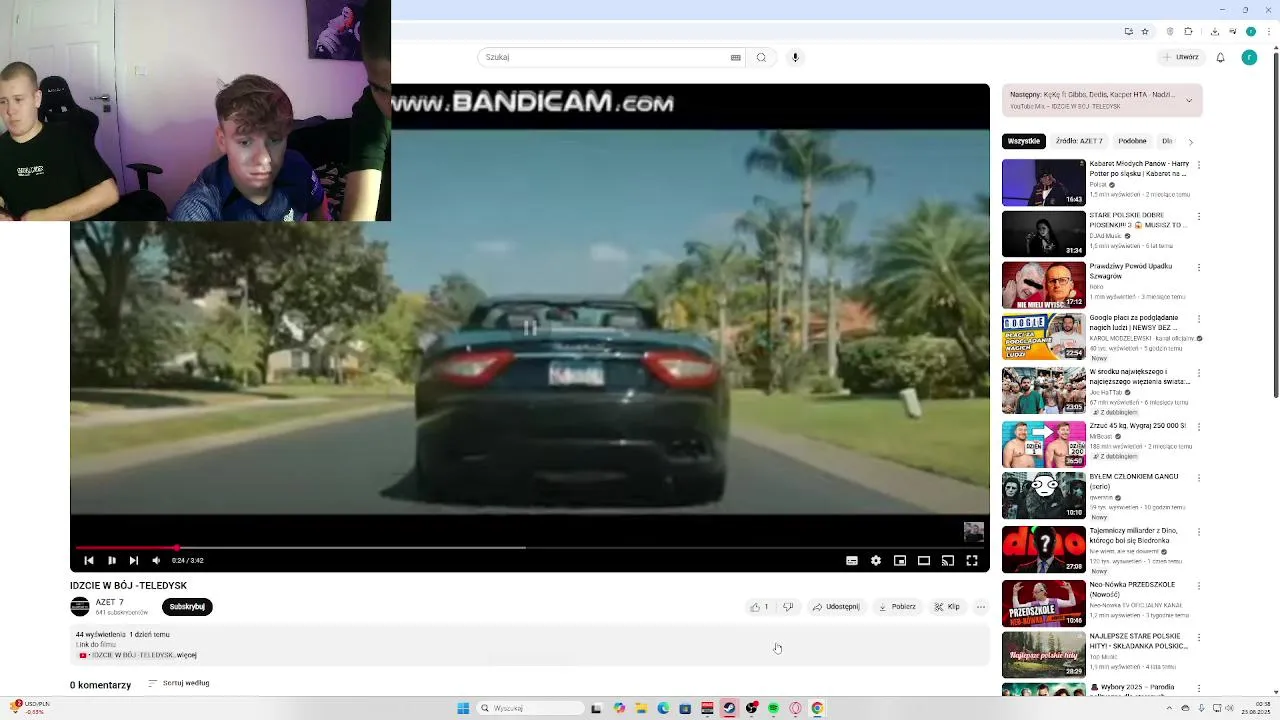Expand description with ...więcej

click(x=186, y=655)
